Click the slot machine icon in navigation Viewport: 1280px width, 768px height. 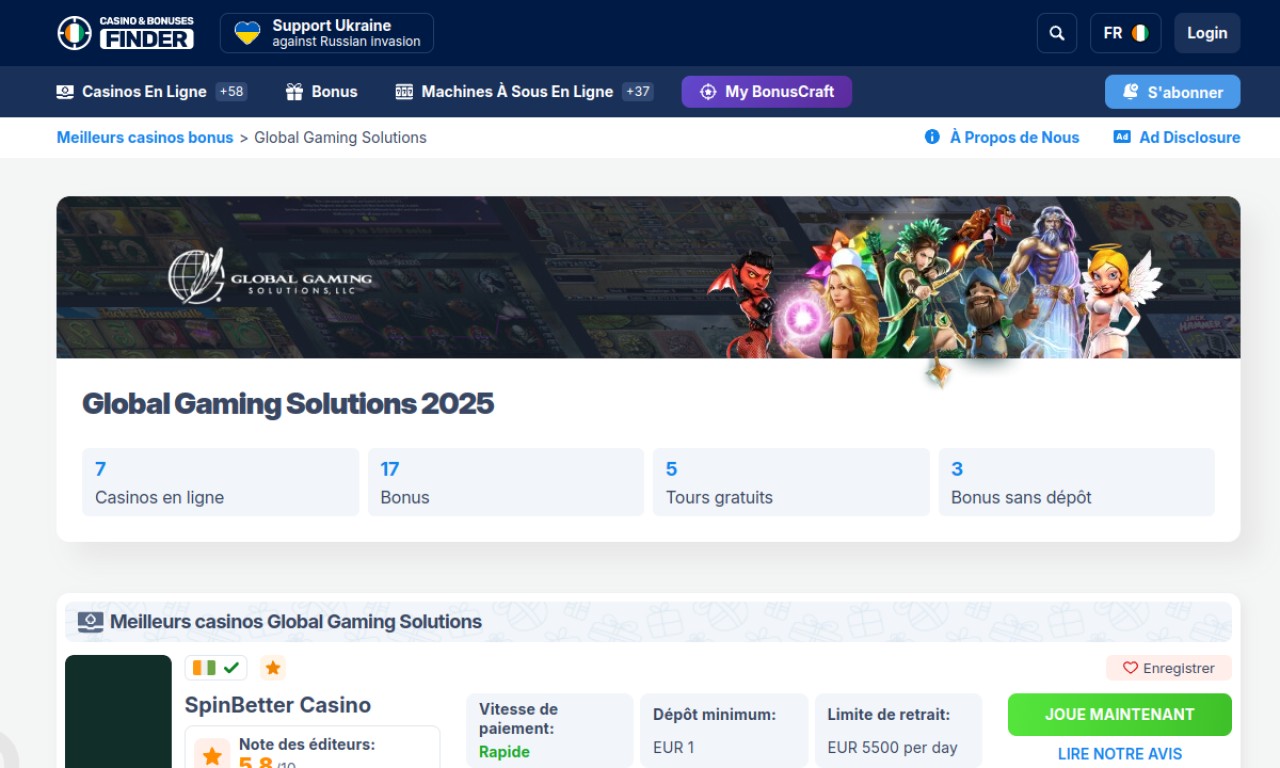tap(404, 92)
